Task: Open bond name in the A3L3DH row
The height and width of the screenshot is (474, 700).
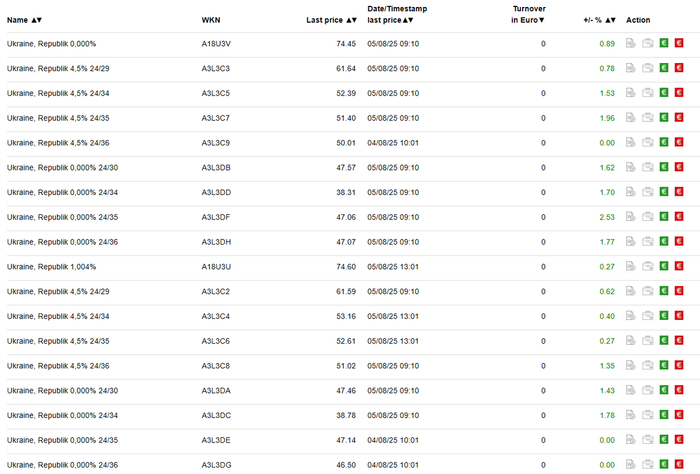Action: coord(62,242)
